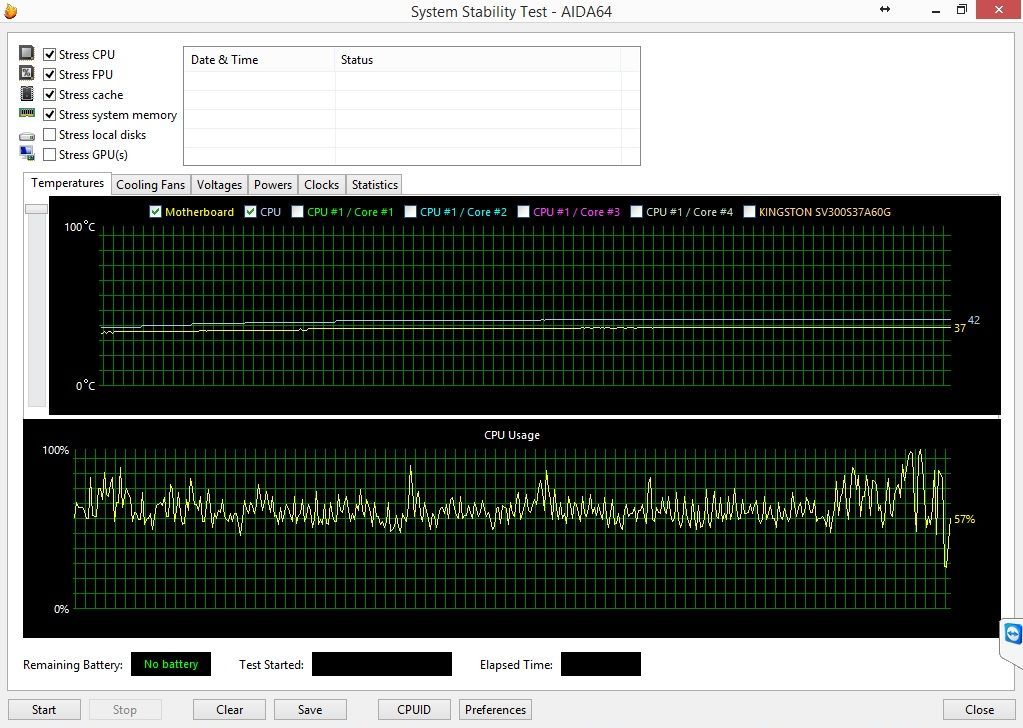
Task: Enable Stress local disks checkbox
Action: [x=50, y=134]
